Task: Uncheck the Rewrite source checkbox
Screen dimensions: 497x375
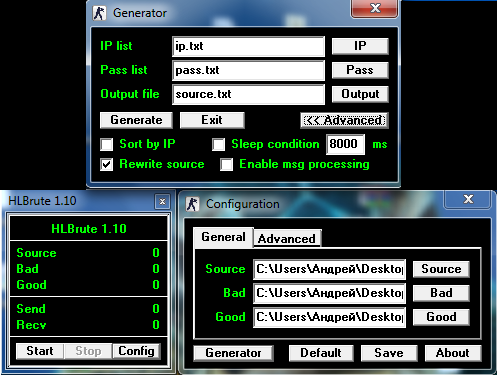Action: pyautogui.click(x=107, y=164)
